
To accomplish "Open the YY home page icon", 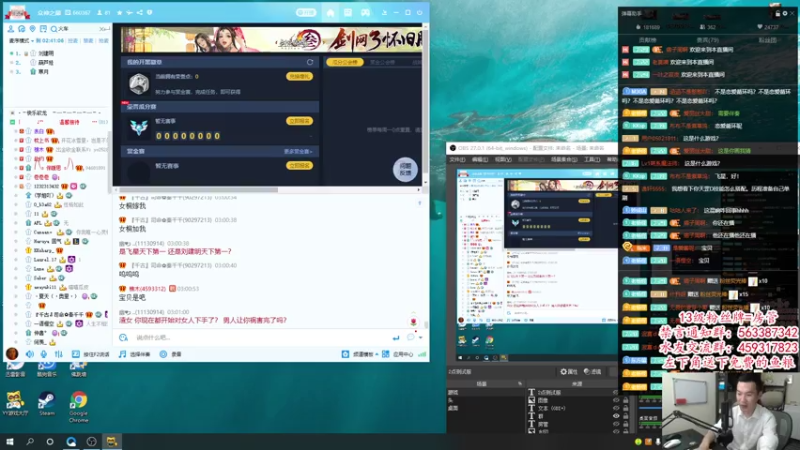I will (330, 12).
